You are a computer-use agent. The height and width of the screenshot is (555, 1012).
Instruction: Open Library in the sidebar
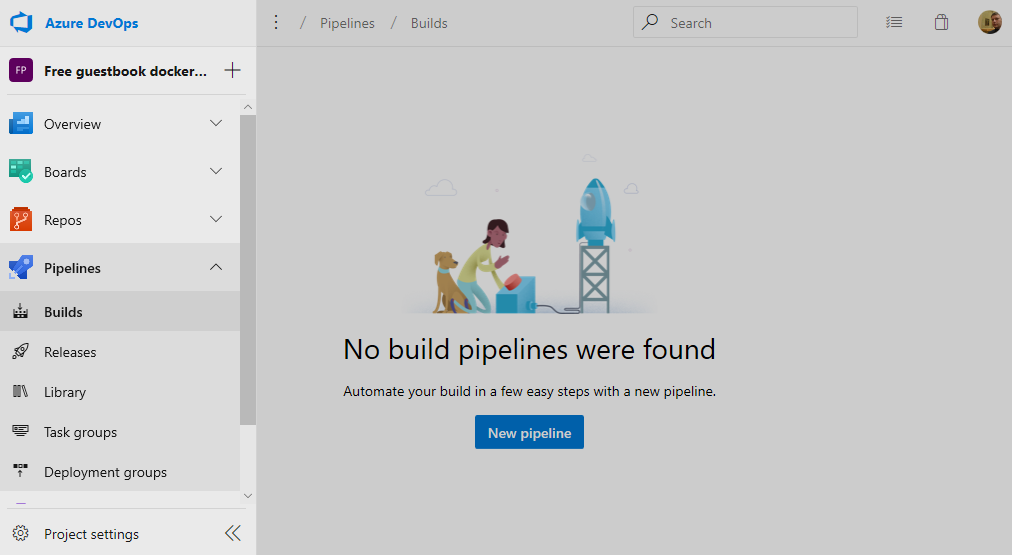[65, 392]
